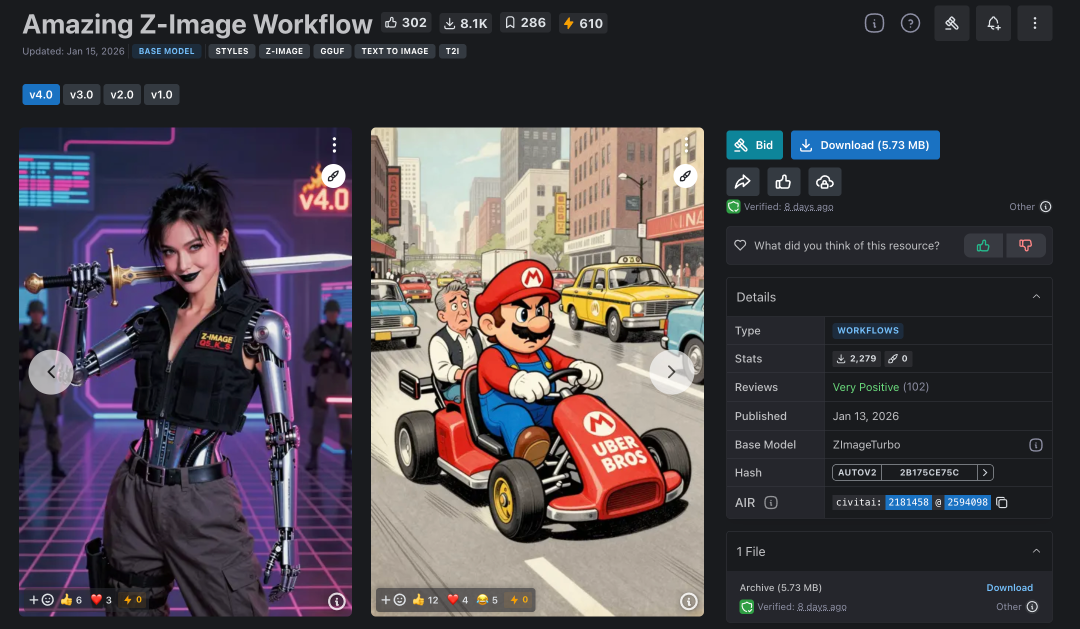Click the auction gavel icon in header
1080x629 pixels.
pyautogui.click(x=952, y=23)
